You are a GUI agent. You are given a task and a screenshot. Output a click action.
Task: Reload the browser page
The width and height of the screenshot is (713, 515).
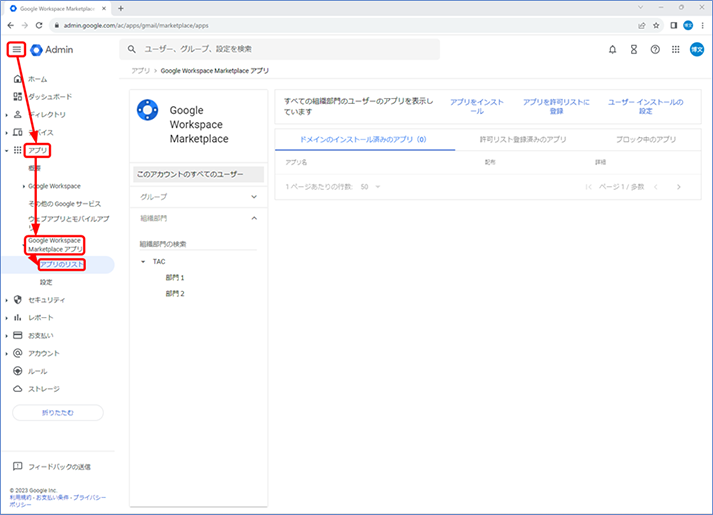39,25
